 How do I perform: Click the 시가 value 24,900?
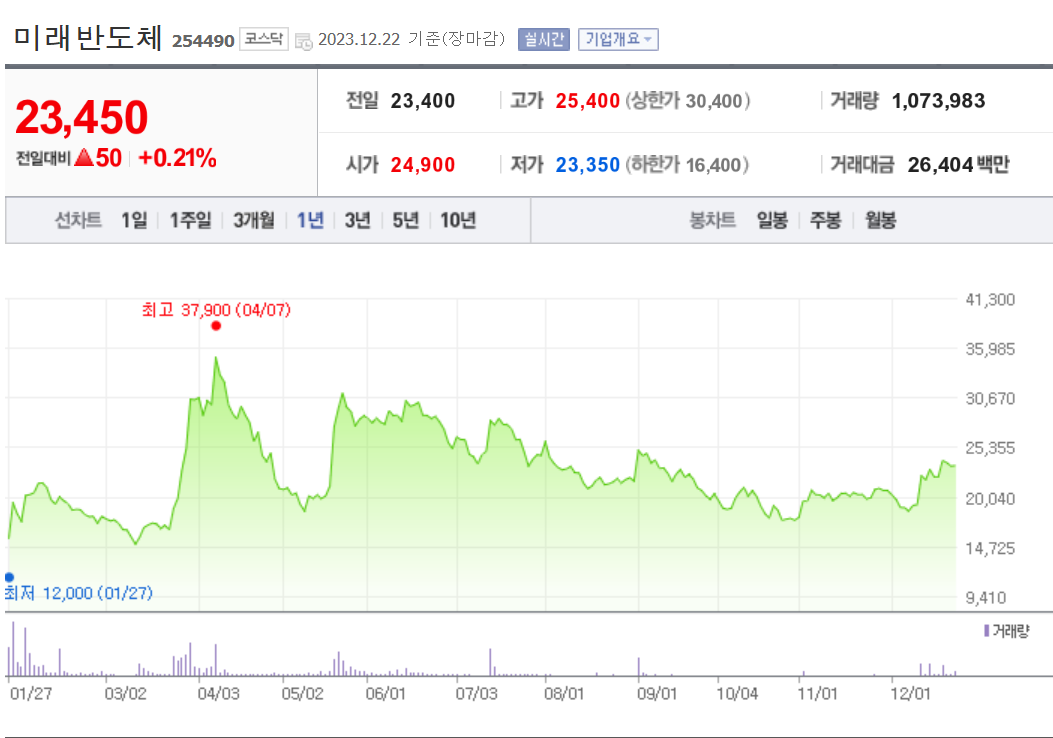(x=422, y=165)
